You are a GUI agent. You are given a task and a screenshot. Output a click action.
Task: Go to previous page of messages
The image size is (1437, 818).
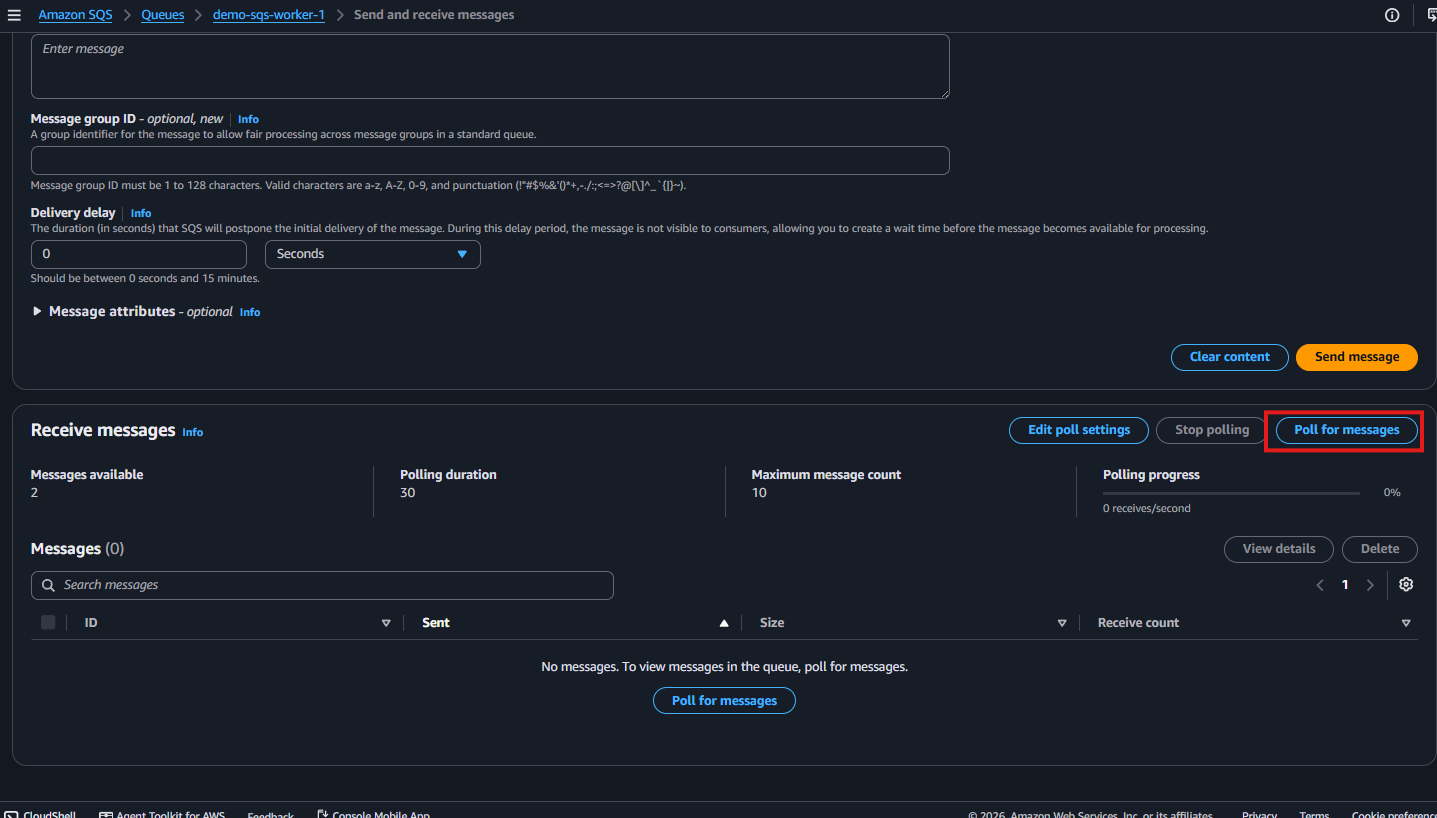(1320, 585)
